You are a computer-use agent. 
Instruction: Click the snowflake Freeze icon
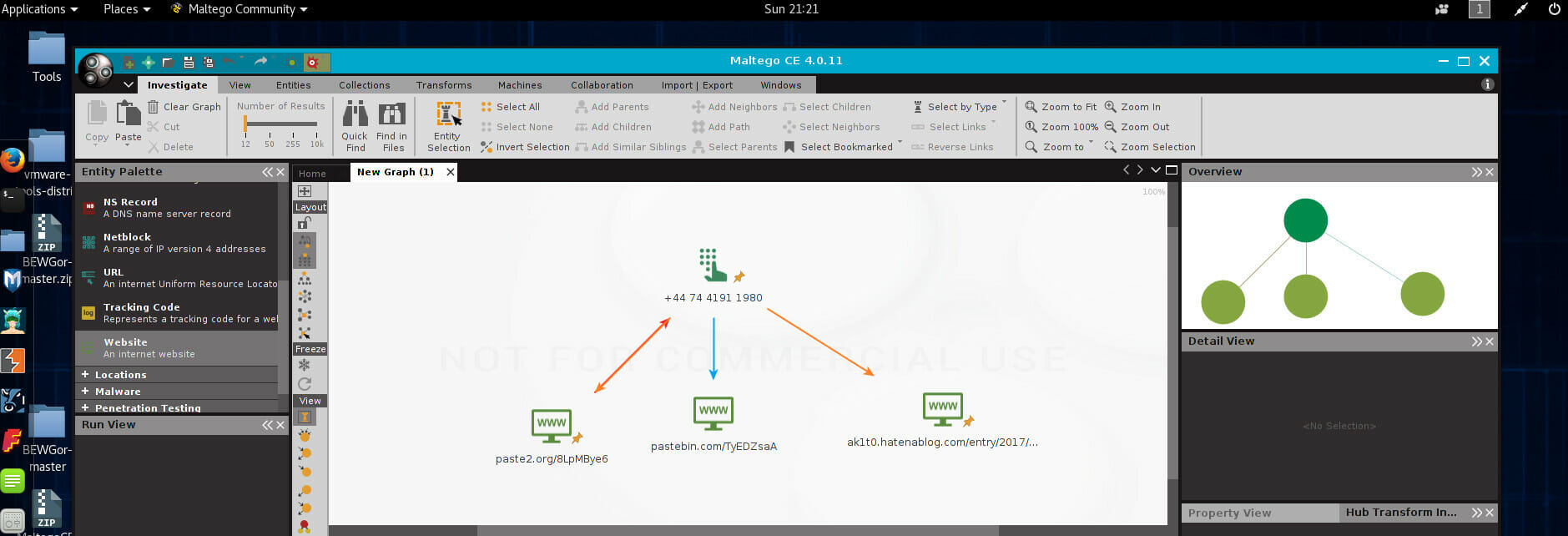[305, 365]
